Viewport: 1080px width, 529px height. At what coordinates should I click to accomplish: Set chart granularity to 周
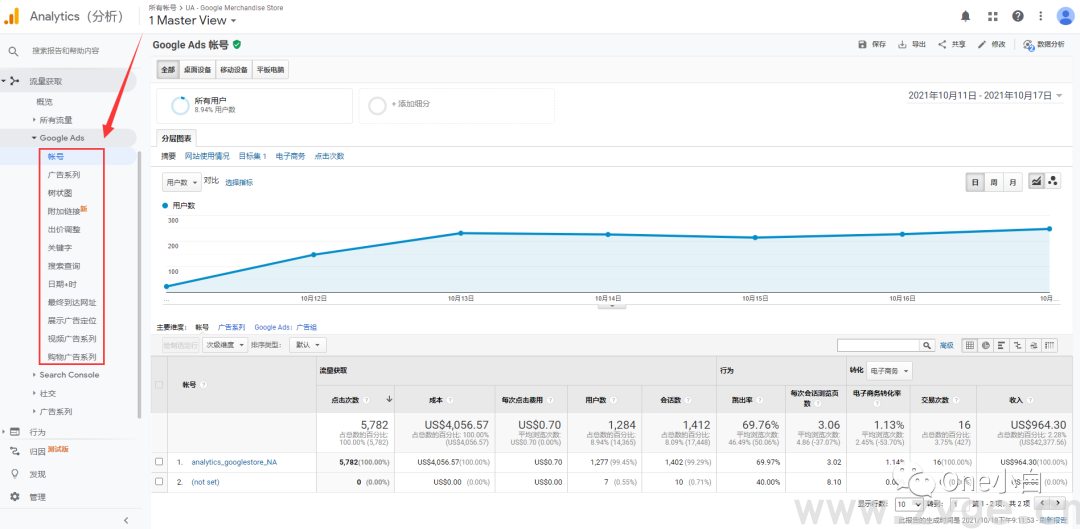click(994, 182)
